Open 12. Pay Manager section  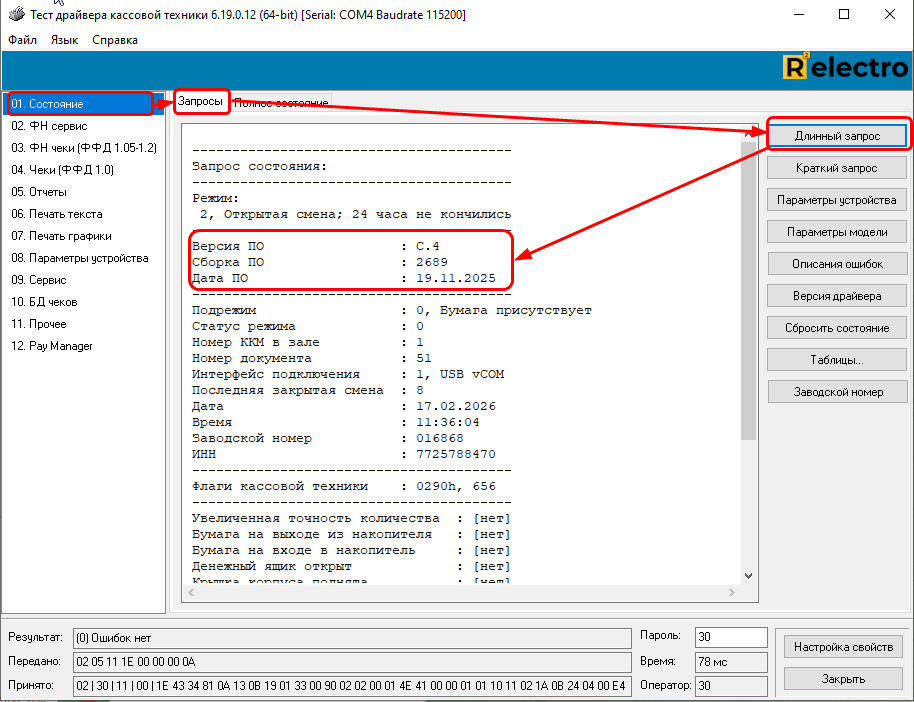tap(52, 346)
